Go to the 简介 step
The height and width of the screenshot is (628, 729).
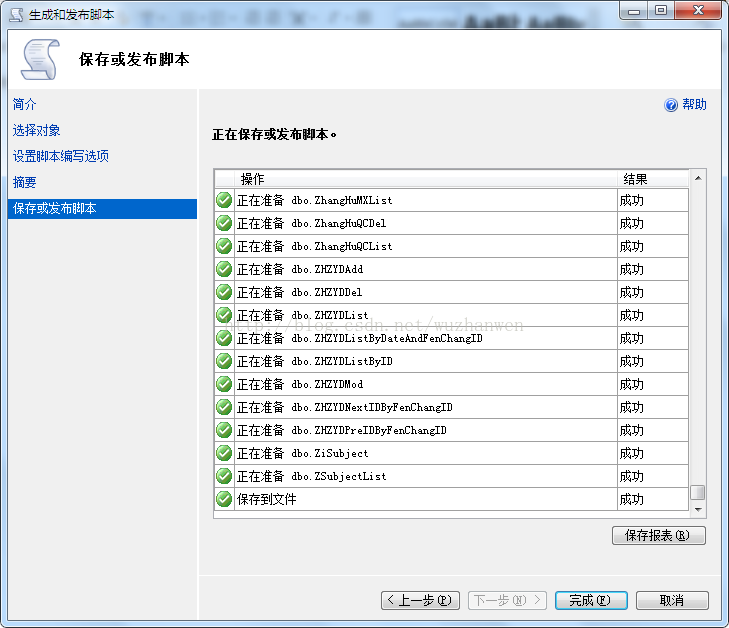coord(24,104)
